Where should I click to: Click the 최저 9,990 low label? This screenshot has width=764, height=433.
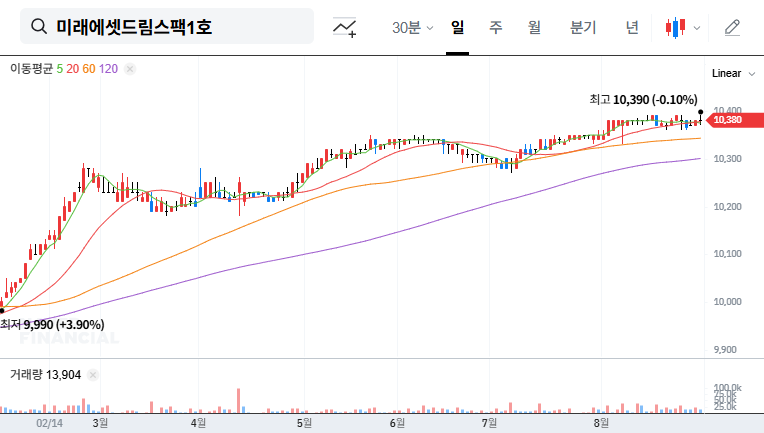point(52,324)
